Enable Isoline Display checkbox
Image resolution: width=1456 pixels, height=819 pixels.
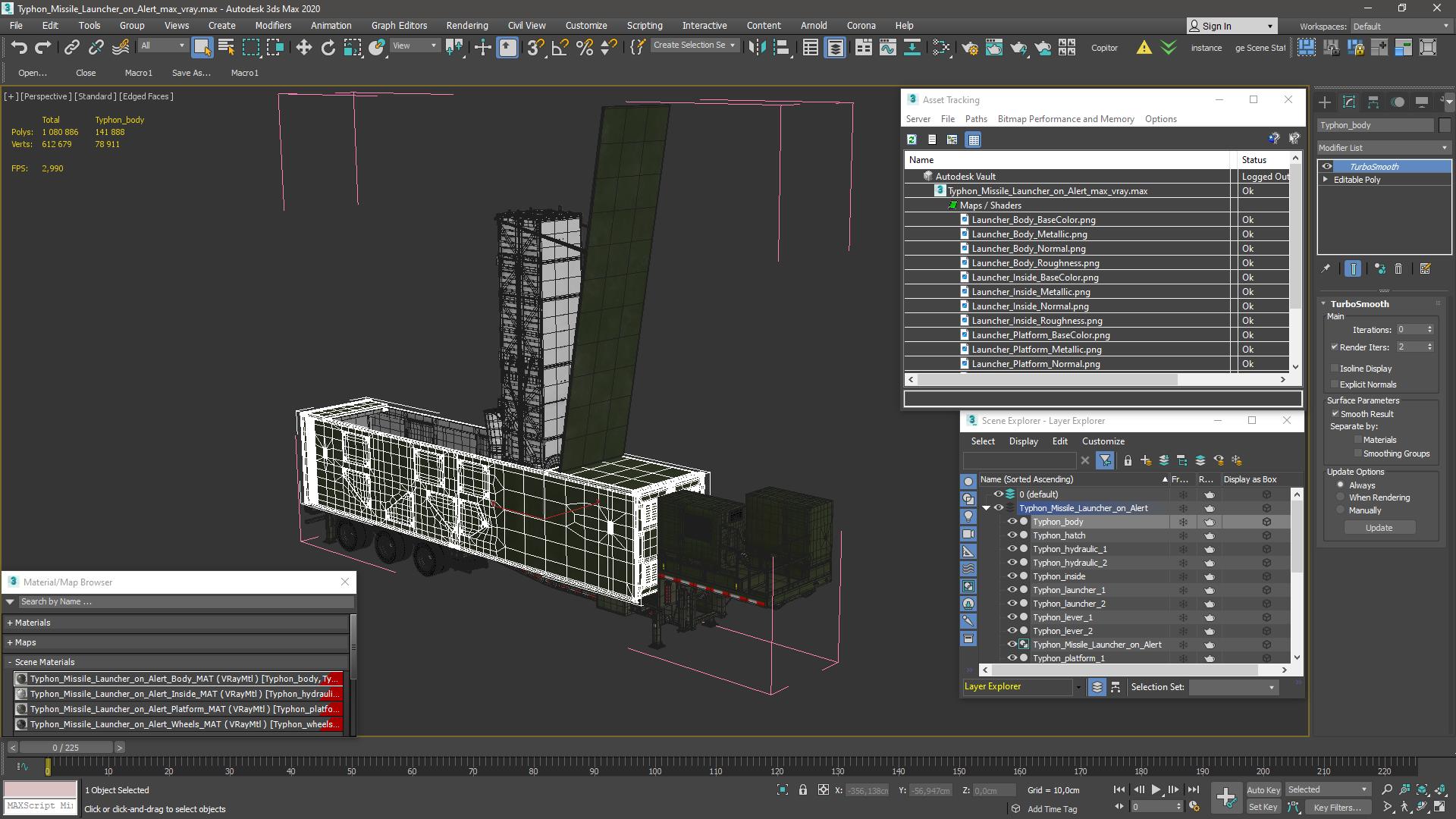point(1335,369)
